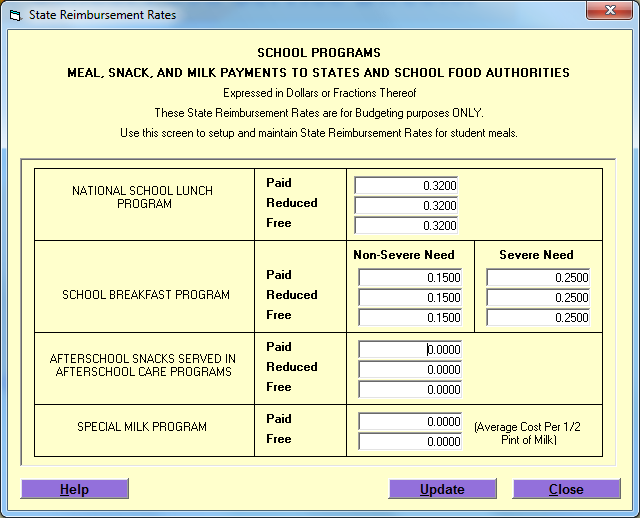The width and height of the screenshot is (640, 518).
Task: Edit Breakfast Severe Need Paid rate
Action: 538,278
